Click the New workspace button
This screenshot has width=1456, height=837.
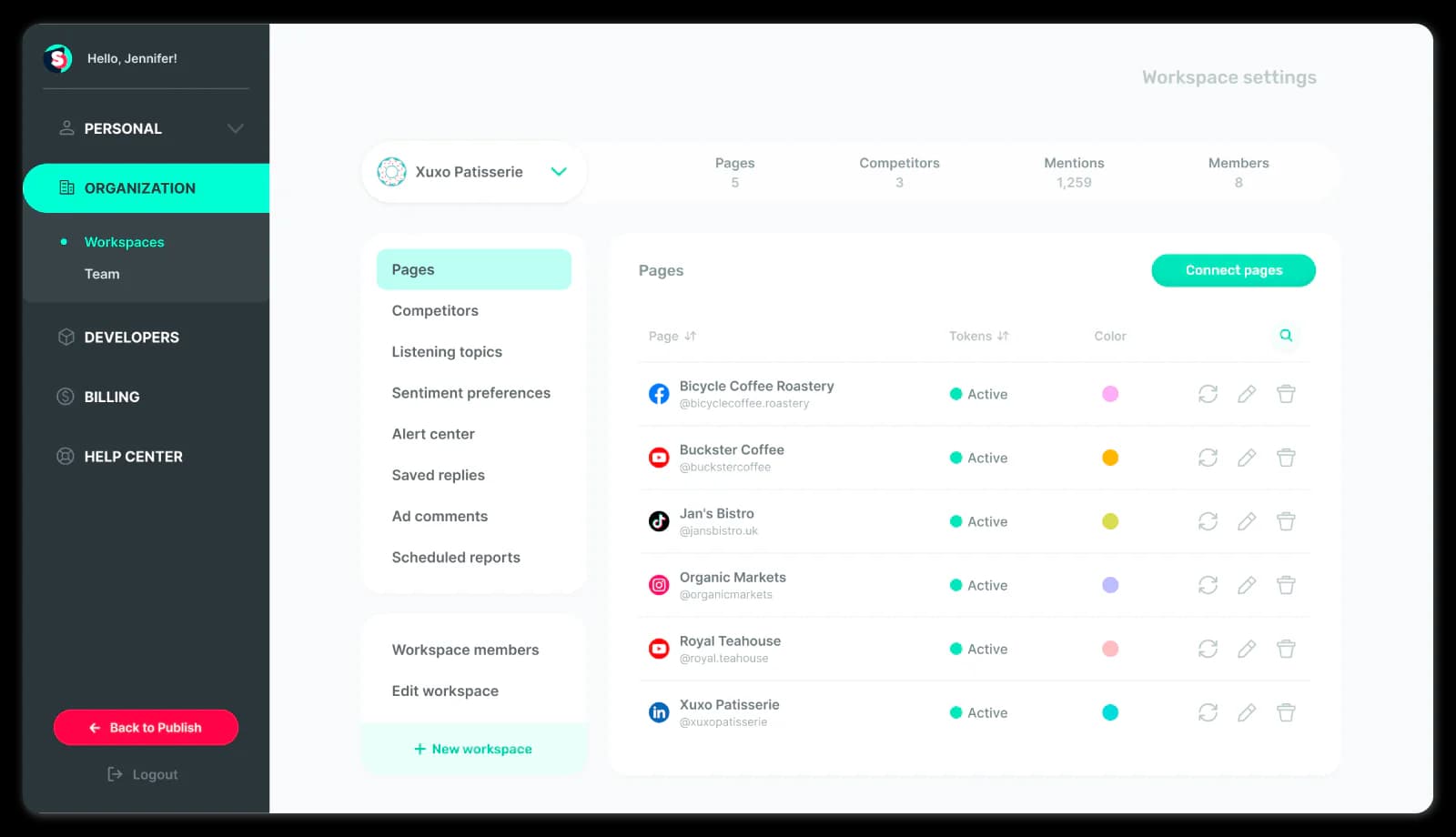[474, 749]
